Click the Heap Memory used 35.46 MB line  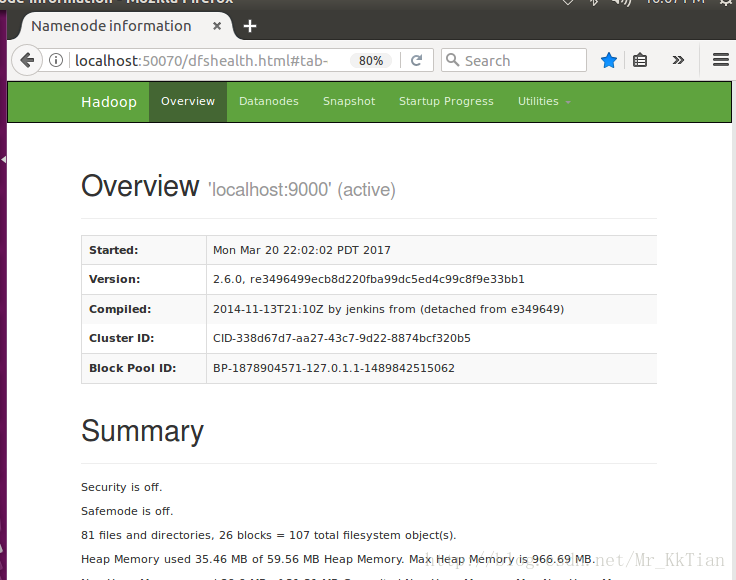tap(338, 559)
